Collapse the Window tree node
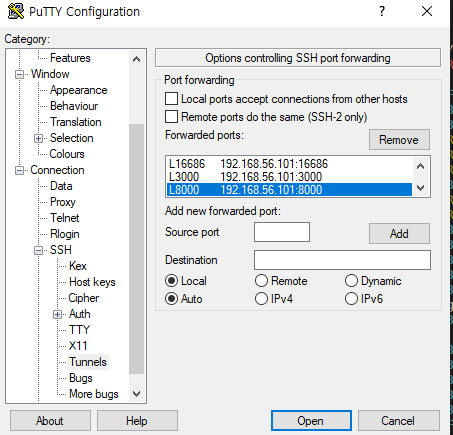453x435 pixels. point(20,74)
